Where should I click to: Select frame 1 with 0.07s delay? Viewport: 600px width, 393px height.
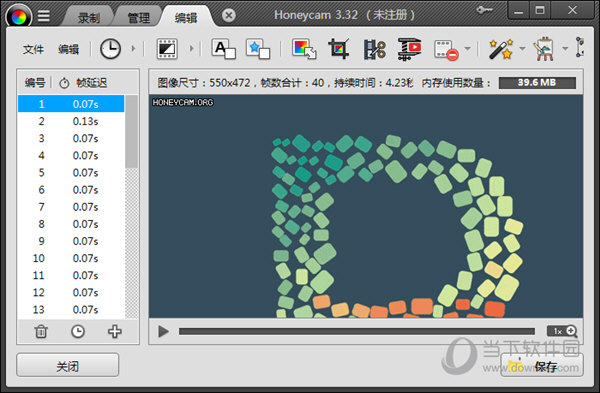pos(71,104)
